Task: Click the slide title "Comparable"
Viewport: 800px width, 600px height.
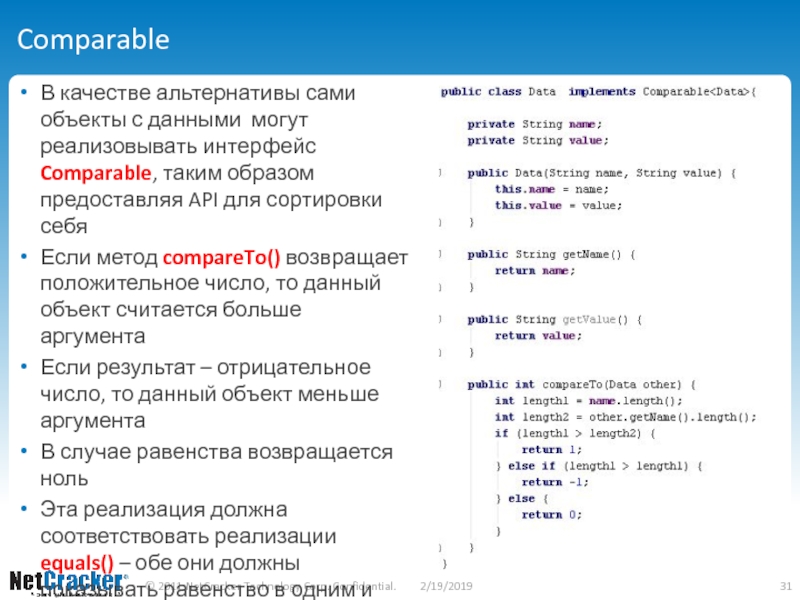Action: [93, 39]
